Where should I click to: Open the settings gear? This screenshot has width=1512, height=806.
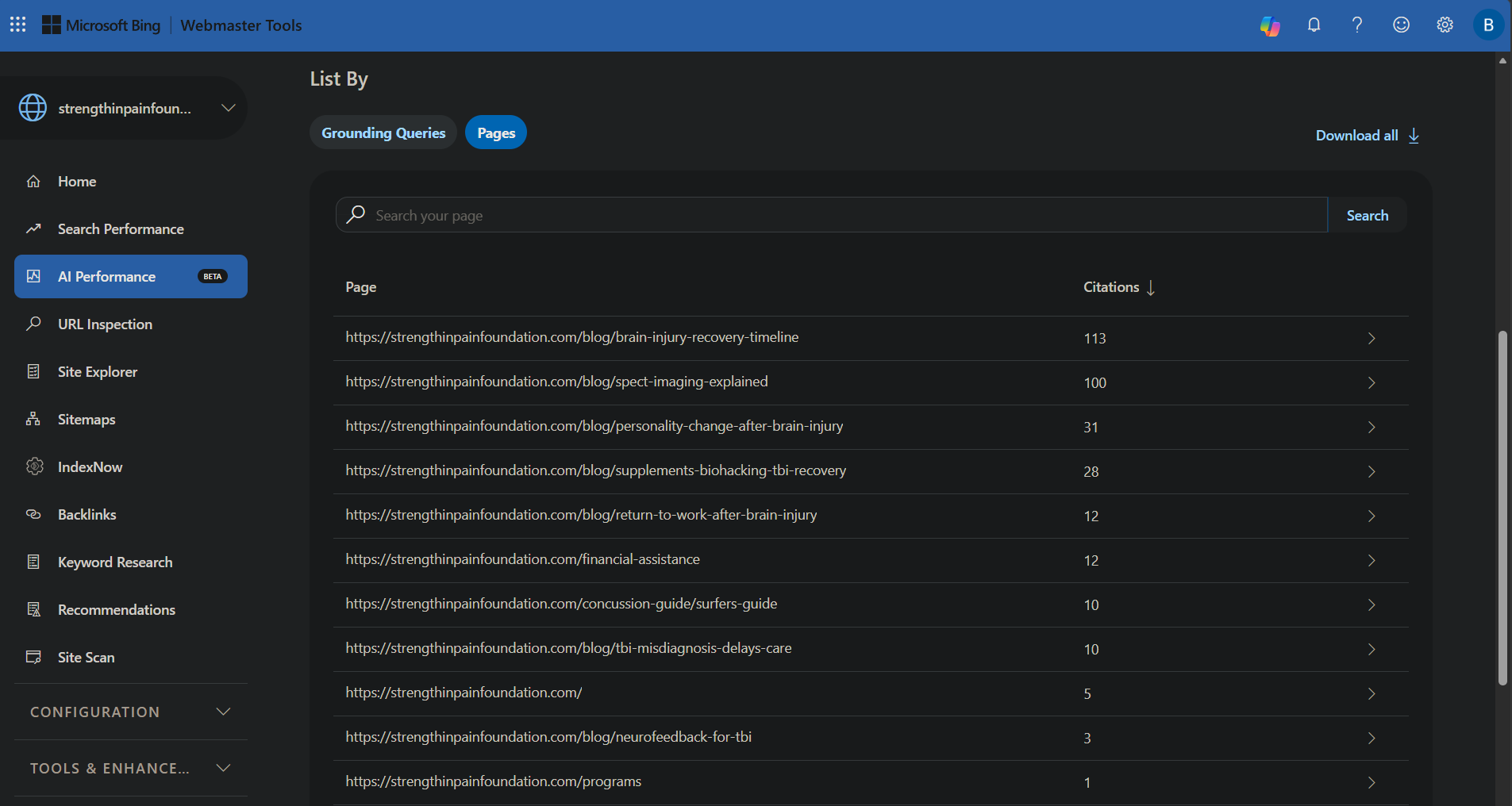pos(1445,25)
